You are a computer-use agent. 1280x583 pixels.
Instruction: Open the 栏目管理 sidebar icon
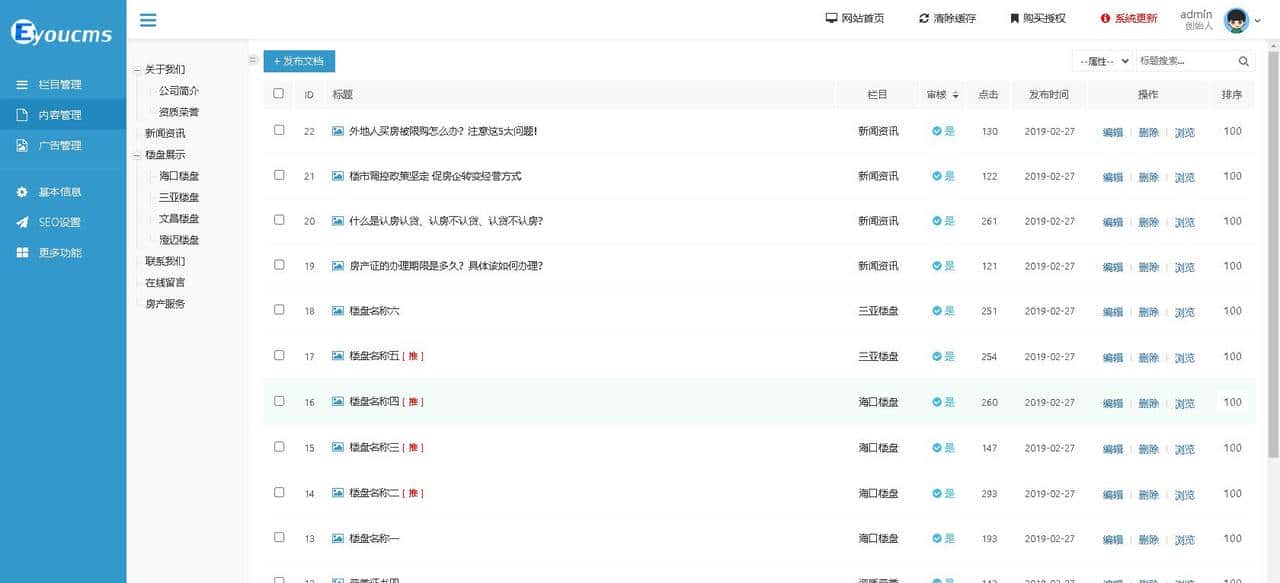(x=21, y=85)
